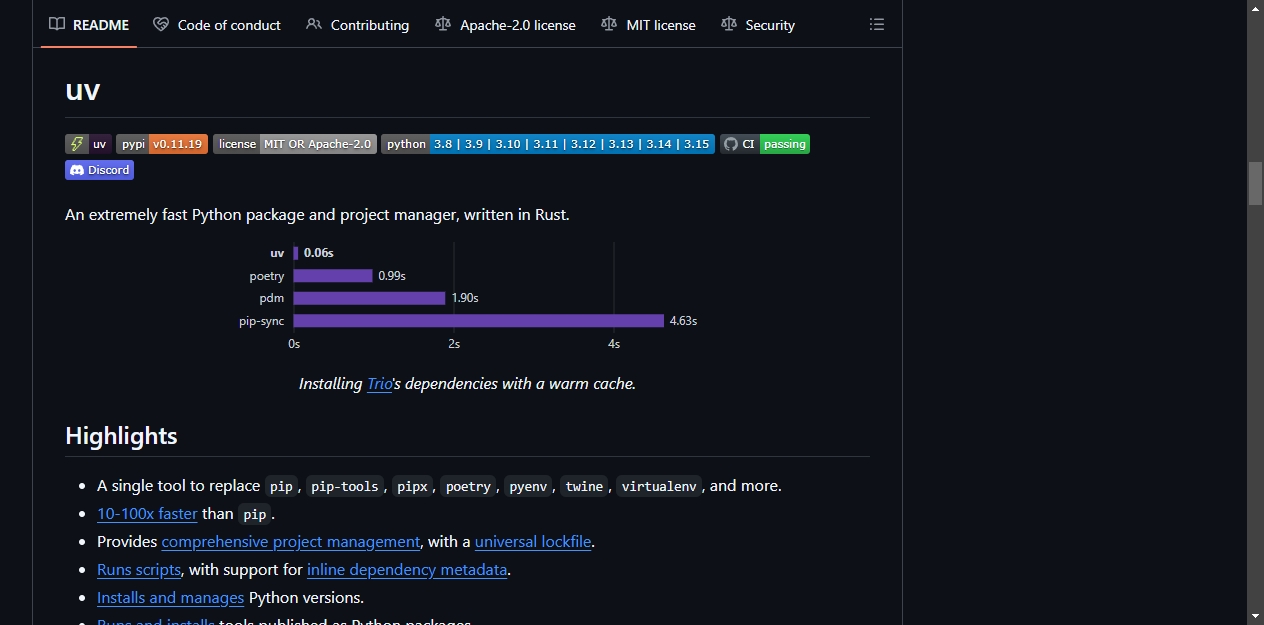Click the python versions badge
This screenshot has height=625, width=1264.
point(548,144)
